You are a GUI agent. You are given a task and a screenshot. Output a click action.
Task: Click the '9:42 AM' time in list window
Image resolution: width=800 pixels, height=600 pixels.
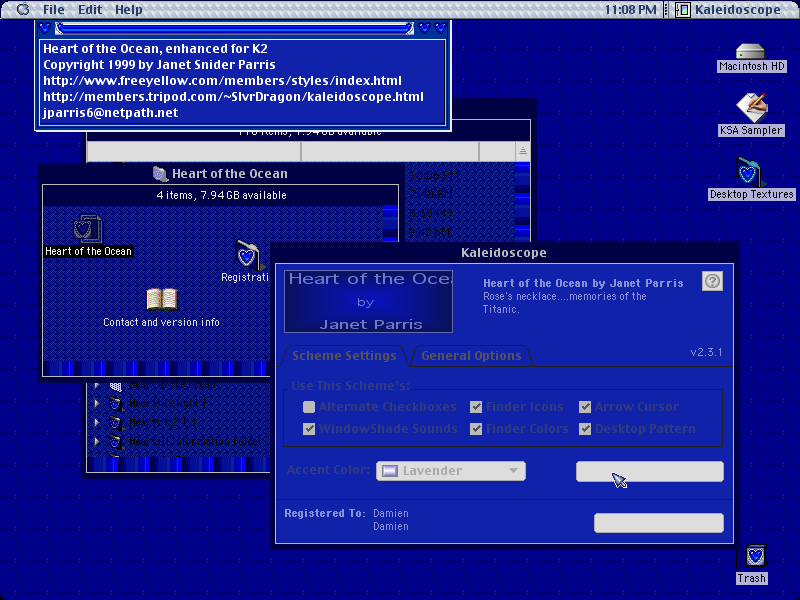(x=430, y=232)
